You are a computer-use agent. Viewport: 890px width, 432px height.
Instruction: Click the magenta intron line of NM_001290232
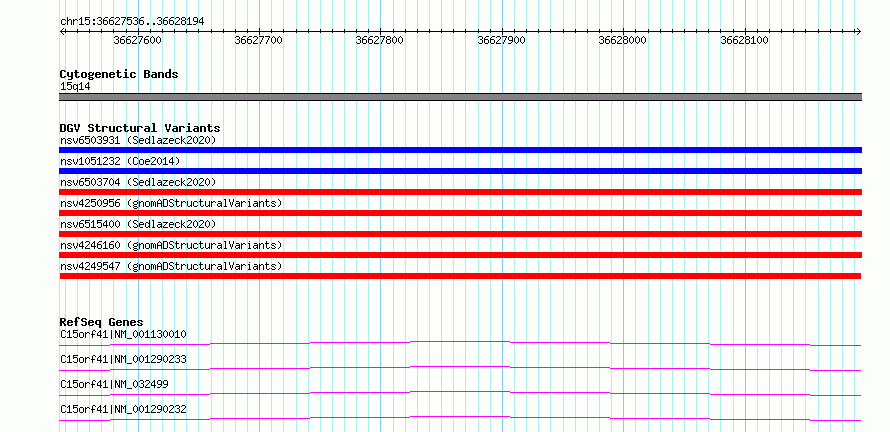(x=460, y=418)
